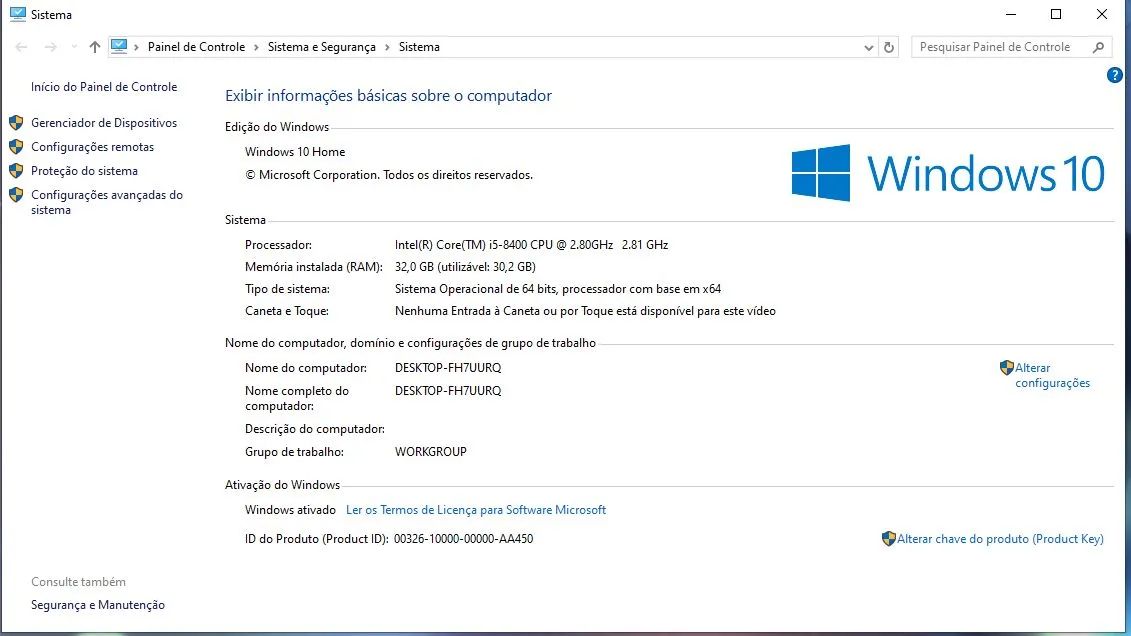Open recent locations dropdown arrow
This screenshot has width=1131, height=636.
74,47
